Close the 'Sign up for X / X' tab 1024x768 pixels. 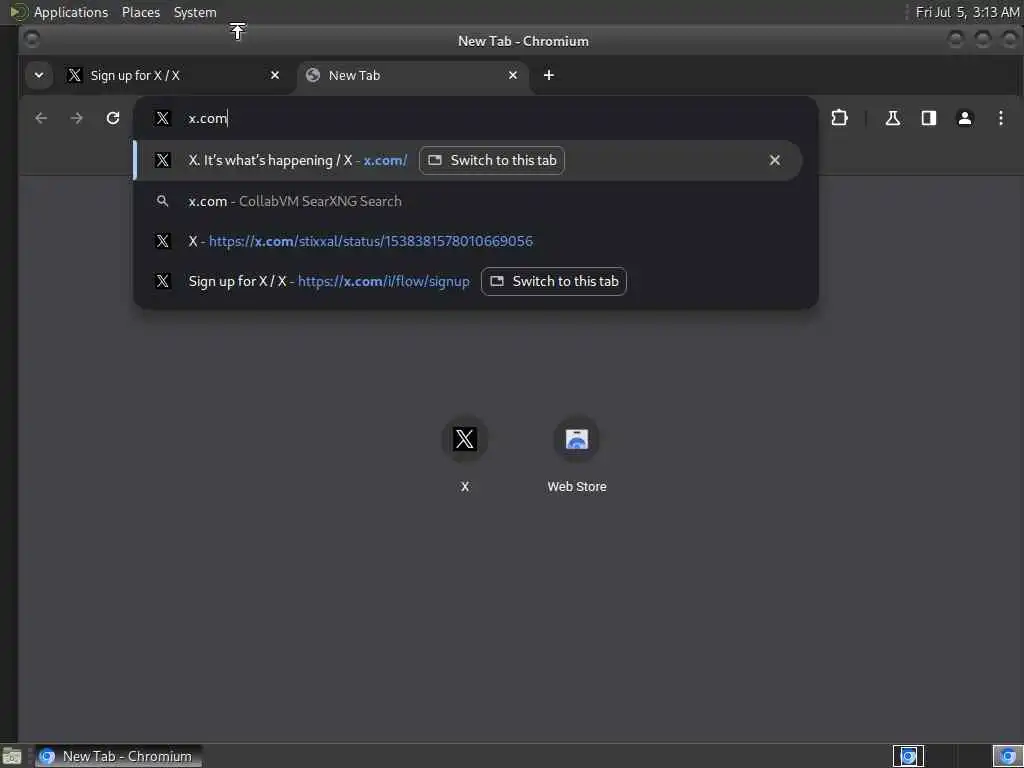[275, 76]
